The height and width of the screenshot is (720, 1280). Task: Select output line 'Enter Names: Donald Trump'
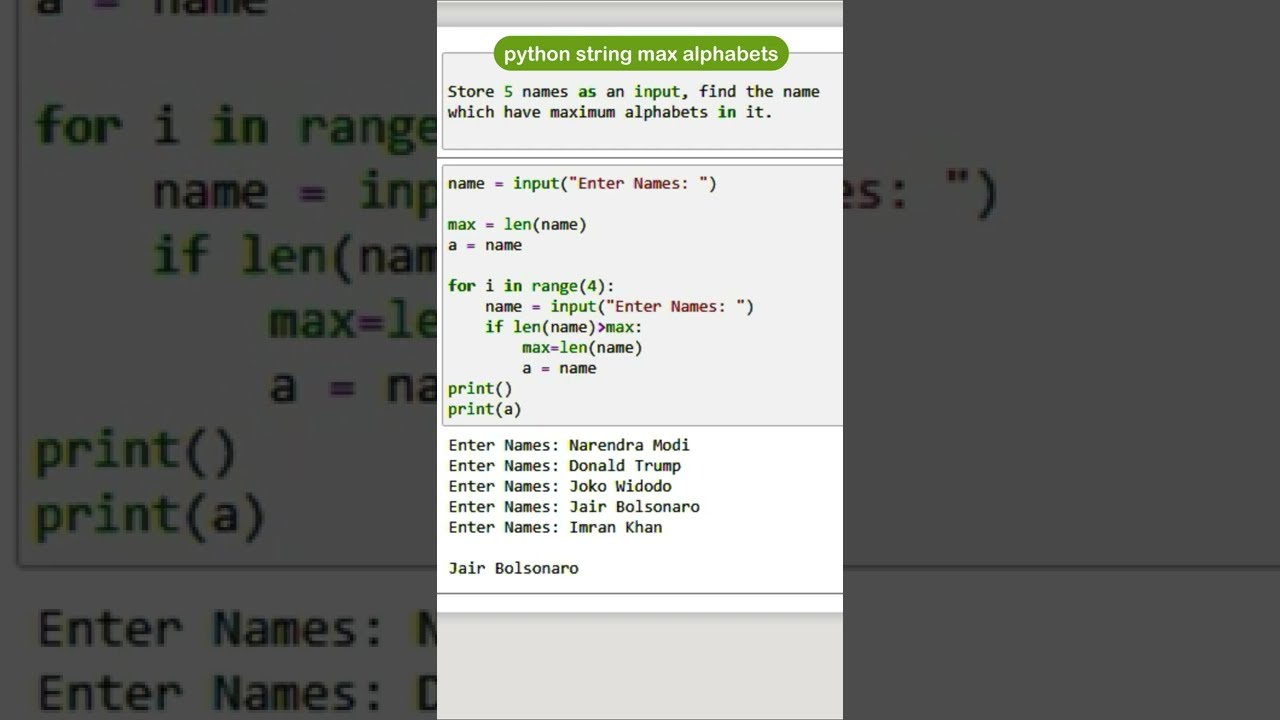coord(565,466)
